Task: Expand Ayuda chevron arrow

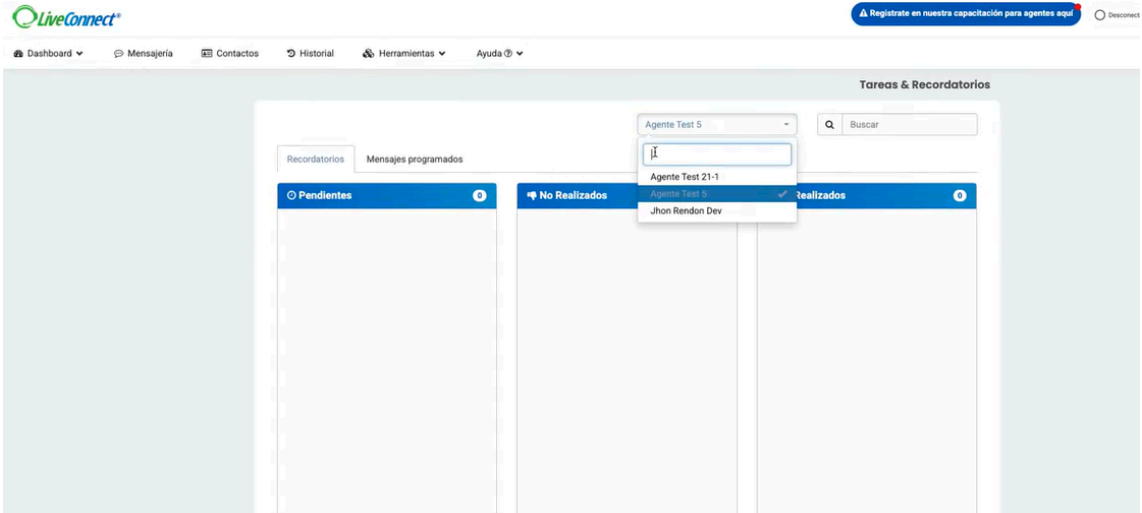Action: pos(519,53)
